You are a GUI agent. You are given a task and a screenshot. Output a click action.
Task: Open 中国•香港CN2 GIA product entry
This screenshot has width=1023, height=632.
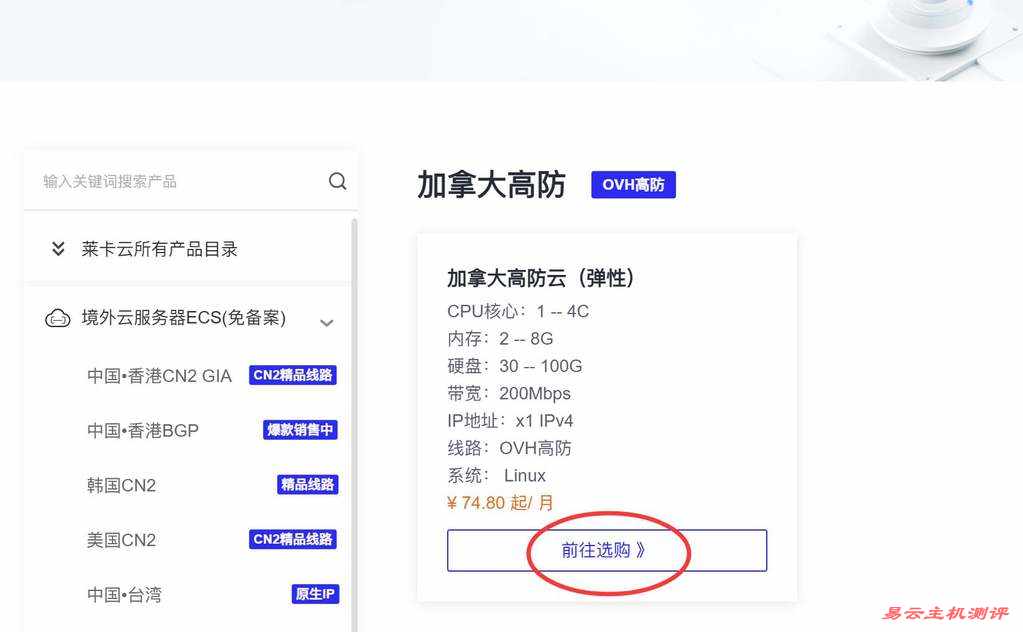(x=159, y=376)
